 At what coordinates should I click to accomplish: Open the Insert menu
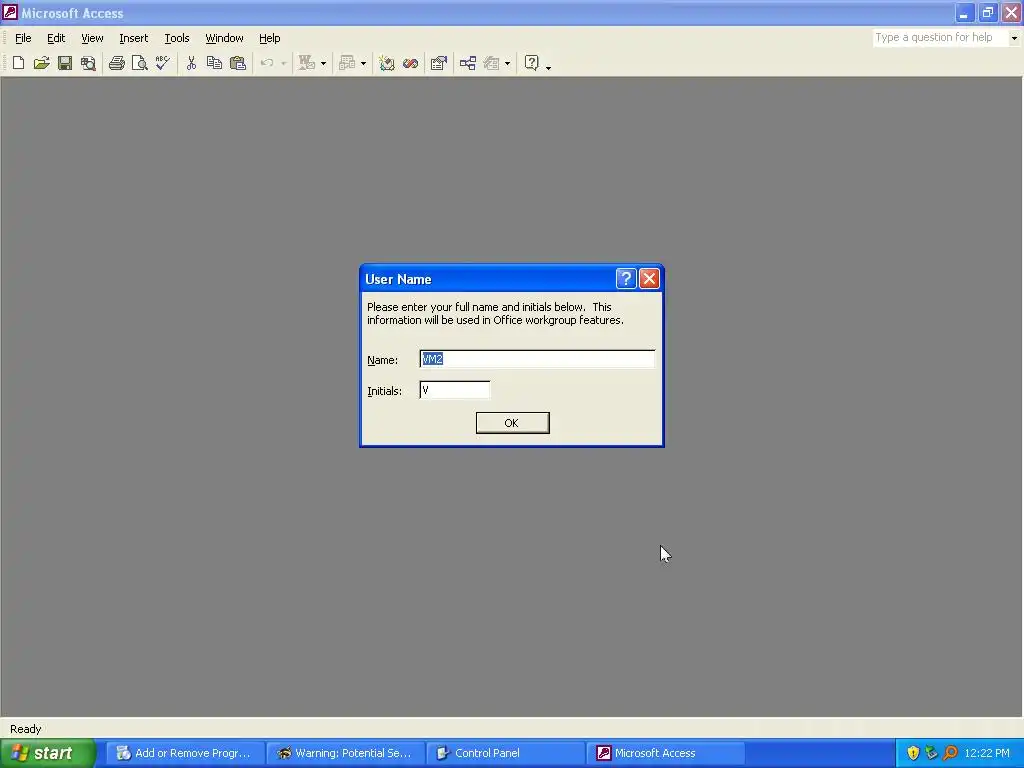point(133,38)
